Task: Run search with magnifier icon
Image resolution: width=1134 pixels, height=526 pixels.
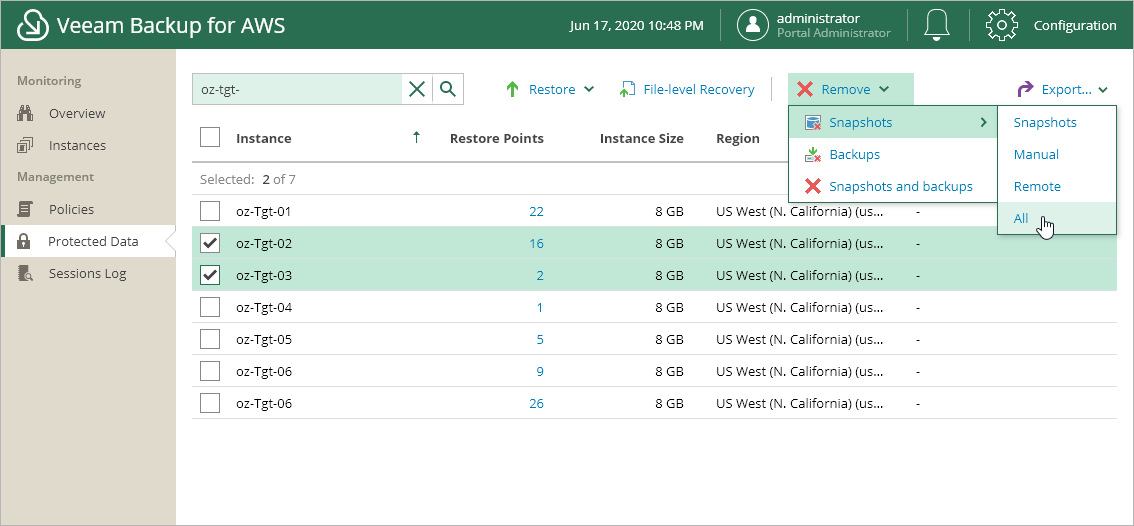Action: [x=448, y=89]
